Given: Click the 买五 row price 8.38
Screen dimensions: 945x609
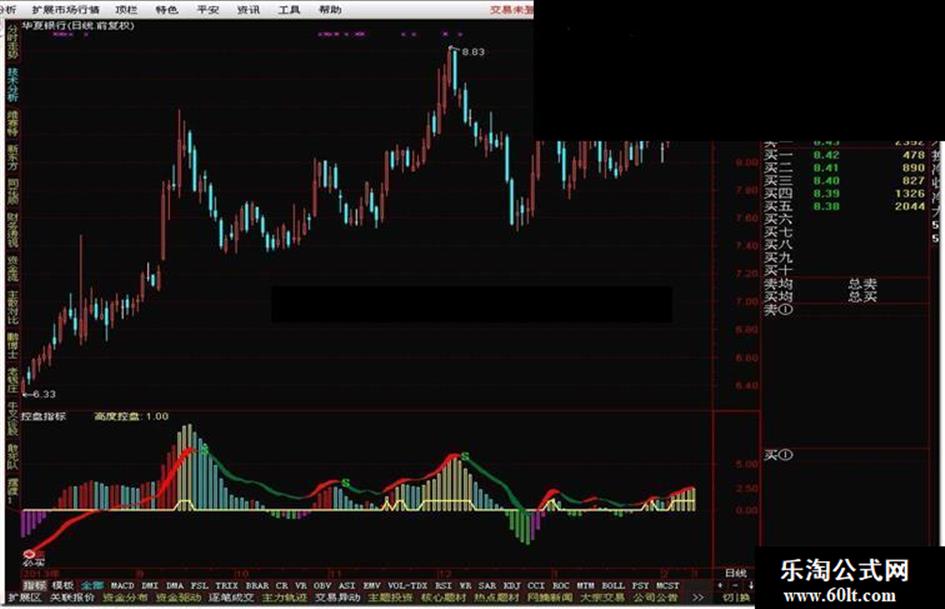Looking at the screenshot, I should tap(826, 206).
